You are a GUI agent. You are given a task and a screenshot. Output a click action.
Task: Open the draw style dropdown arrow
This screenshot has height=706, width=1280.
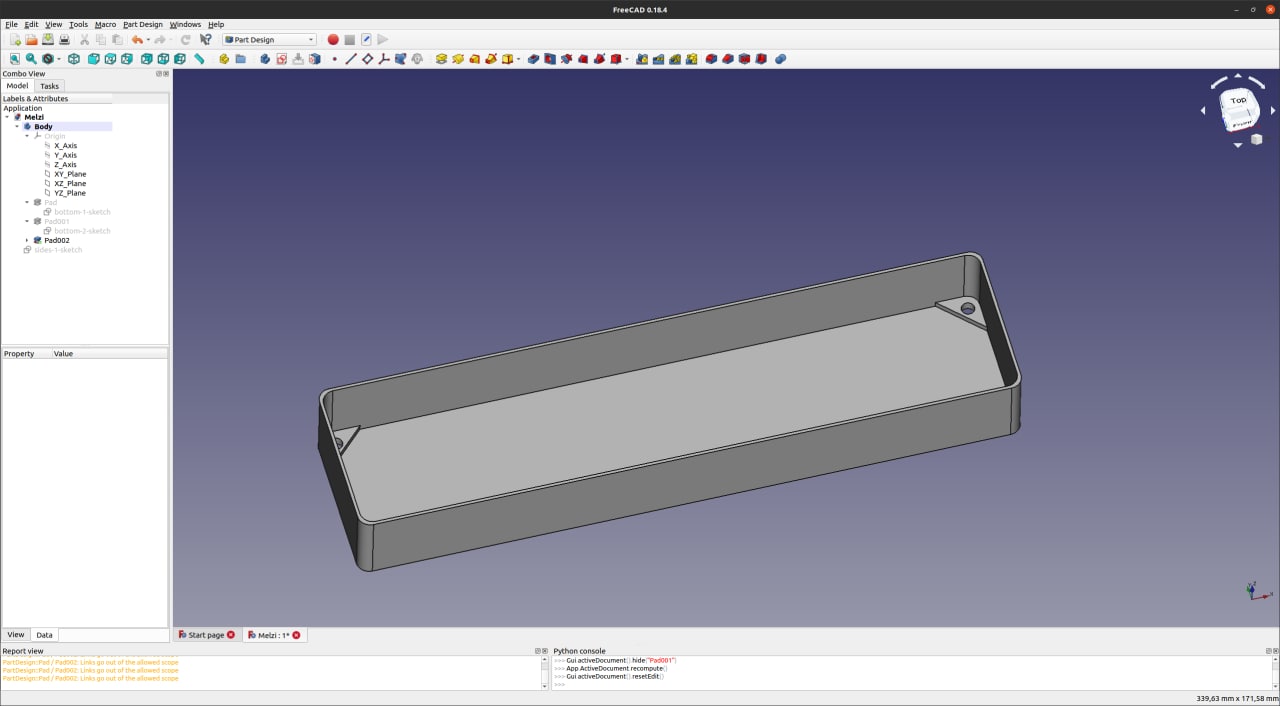click(59, 59)
